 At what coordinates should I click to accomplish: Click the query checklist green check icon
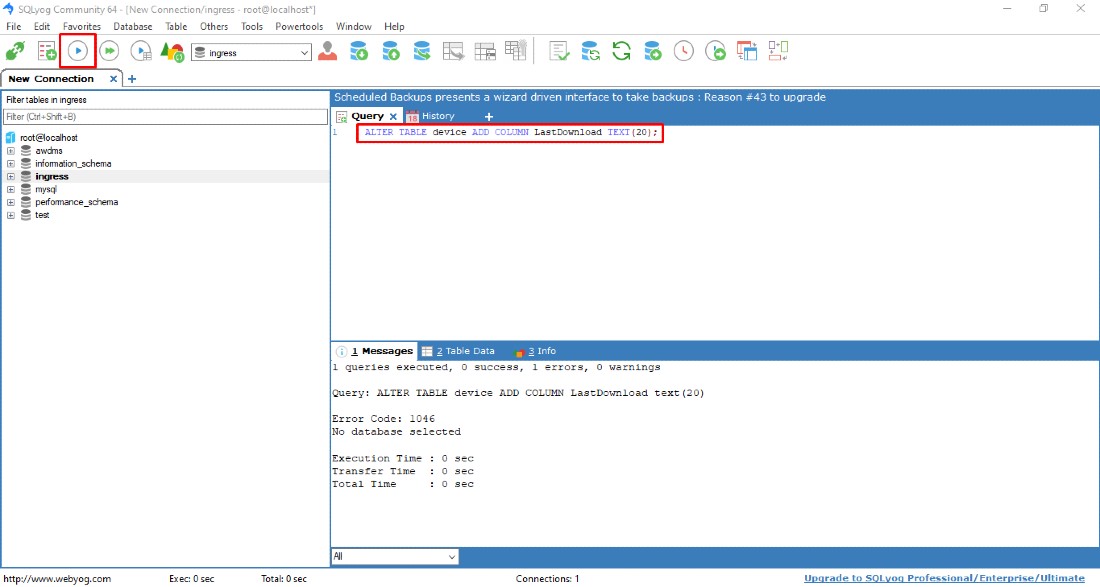[559, 51]
